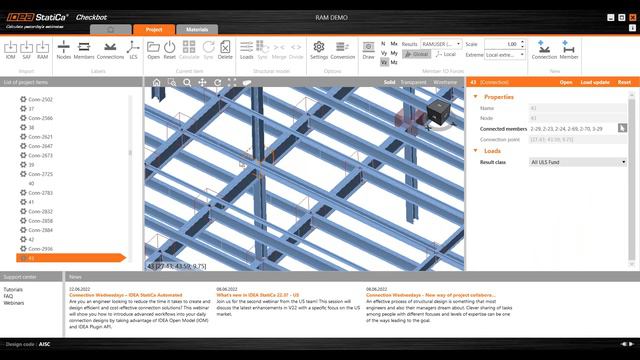Open the Conversion table
The image size is (640, 360).
click(342, 50)
